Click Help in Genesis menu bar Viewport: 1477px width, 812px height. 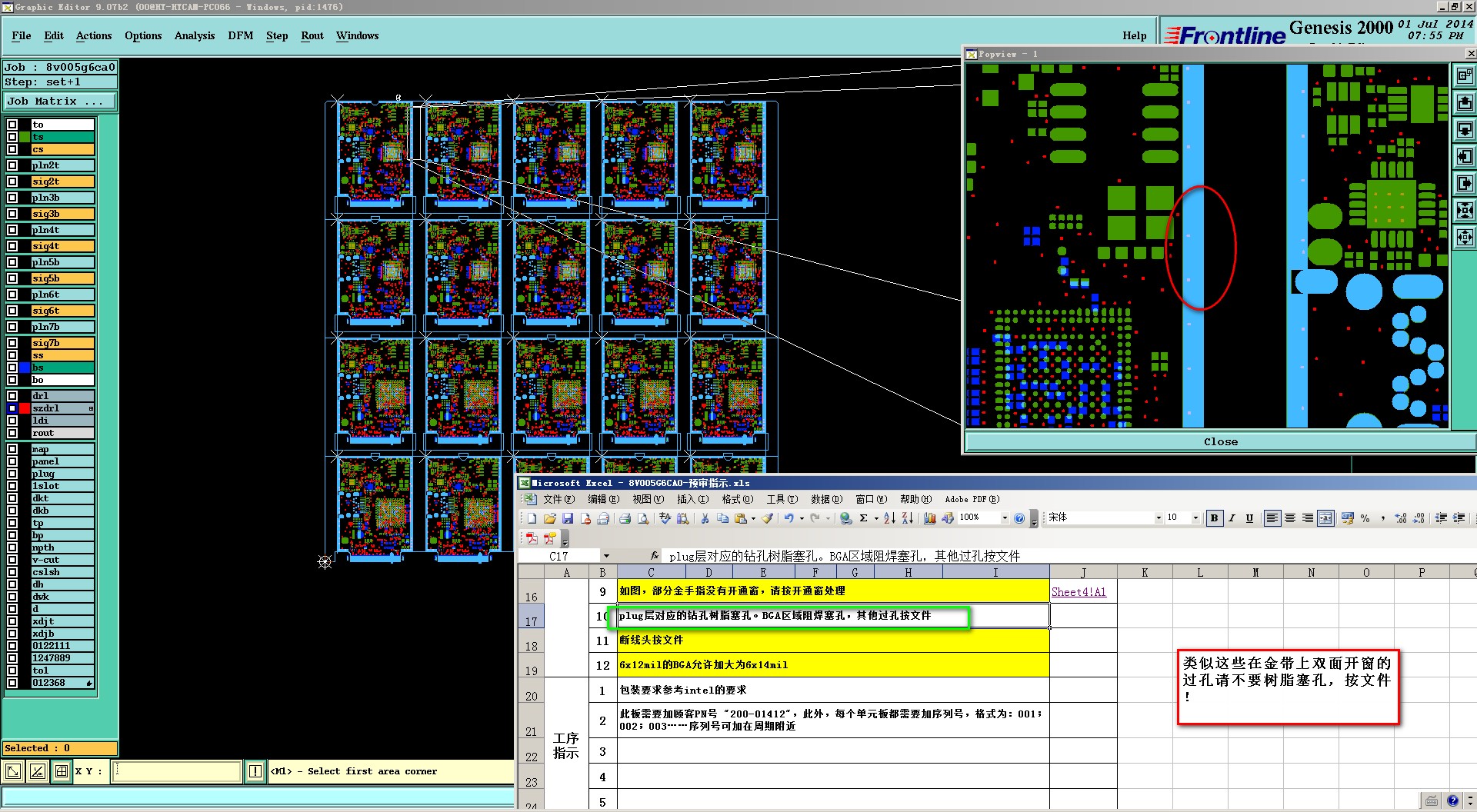pos(1135,36)
